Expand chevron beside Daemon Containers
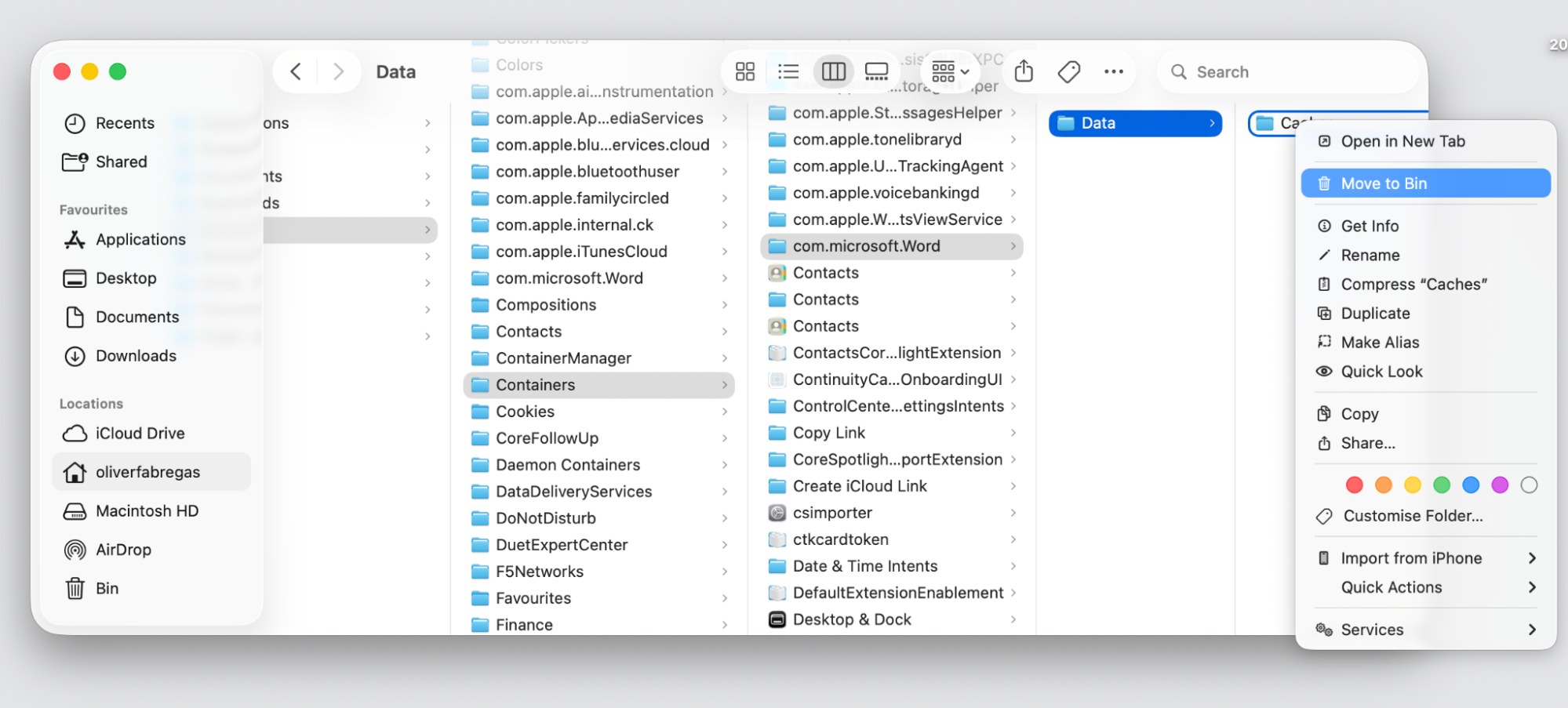The height and width of the screenshot is (708, 1568). (724, 465)
